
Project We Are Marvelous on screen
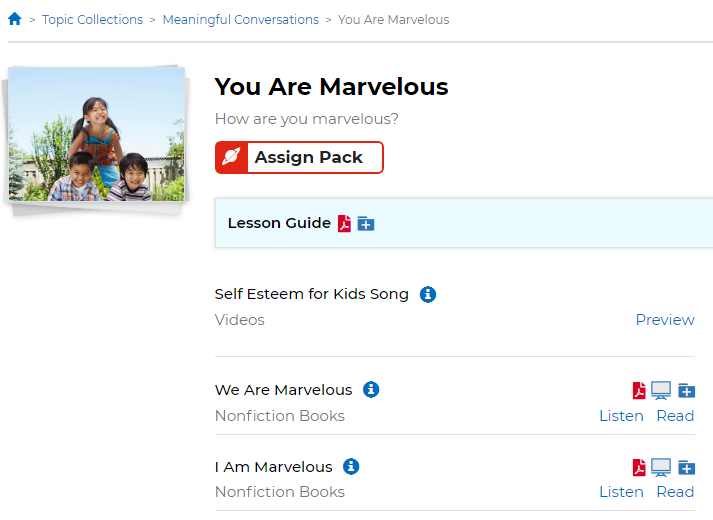tap(661, 390)
